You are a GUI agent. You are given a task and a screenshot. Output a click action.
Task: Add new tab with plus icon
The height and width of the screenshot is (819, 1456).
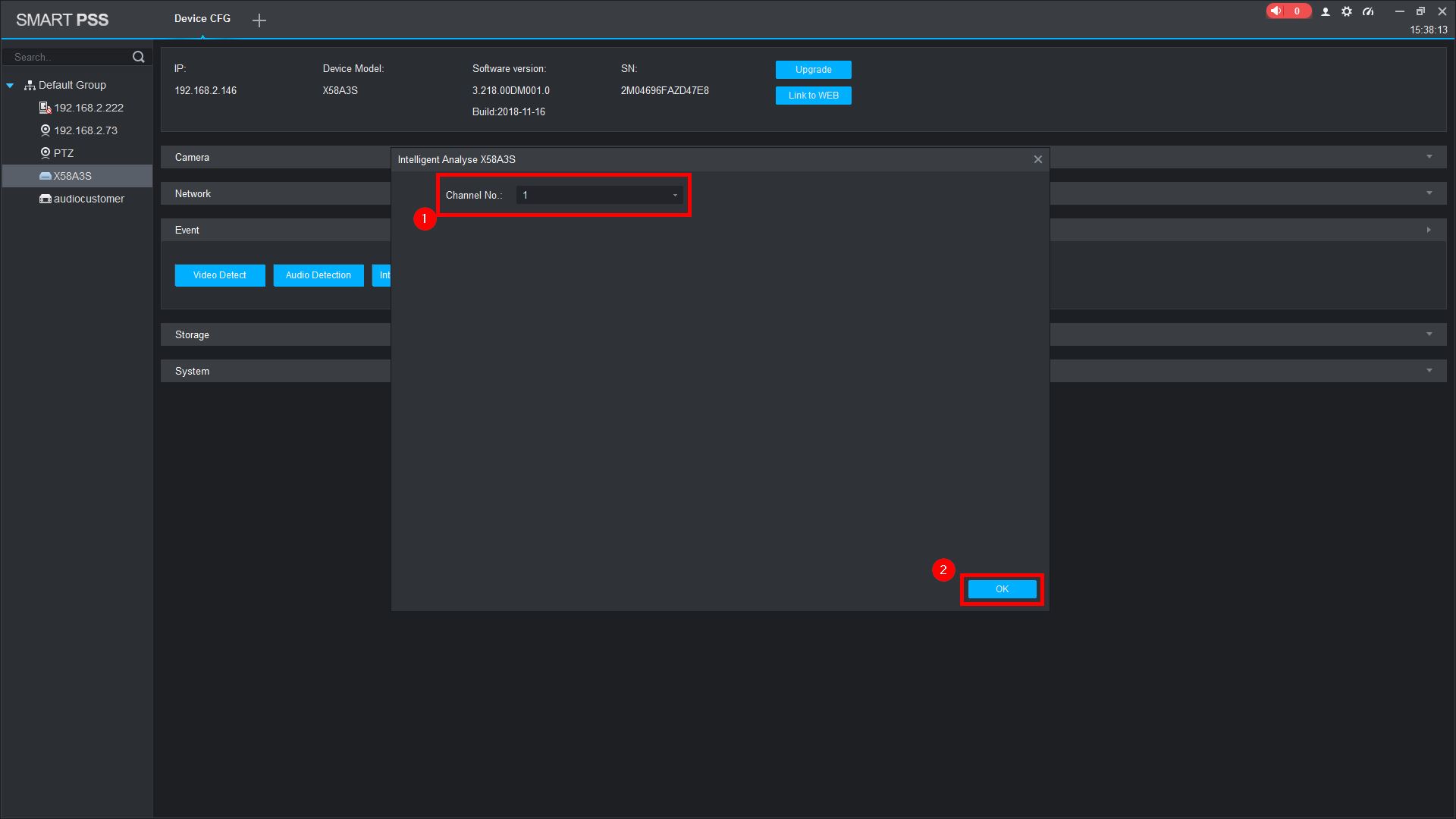259,20
